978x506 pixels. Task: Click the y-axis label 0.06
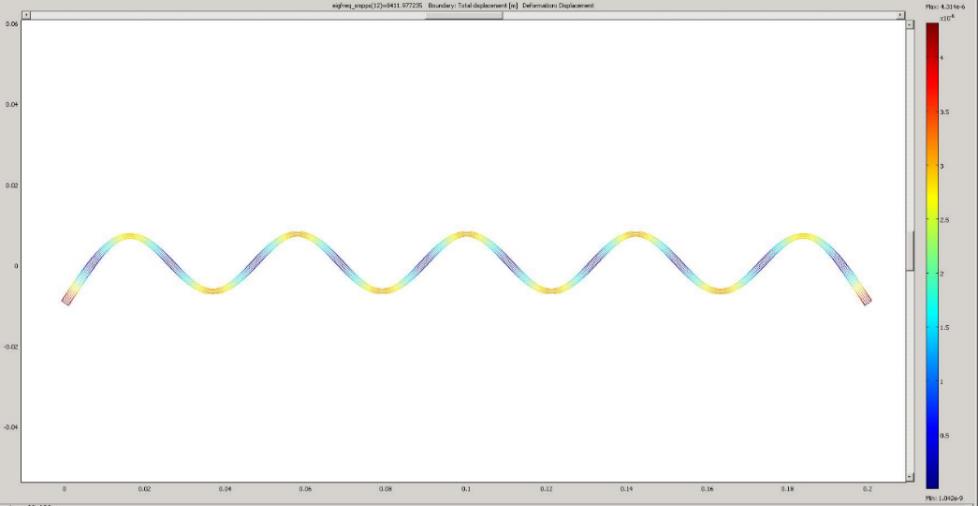[x=11, y=24]
